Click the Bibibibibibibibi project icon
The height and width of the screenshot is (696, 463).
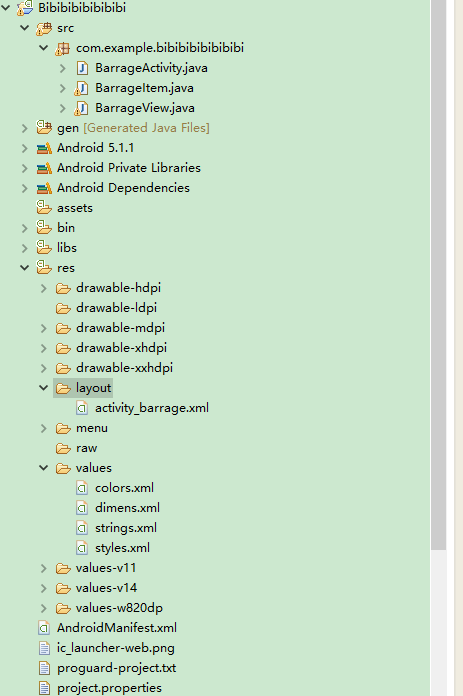click(x=25, y=8)
